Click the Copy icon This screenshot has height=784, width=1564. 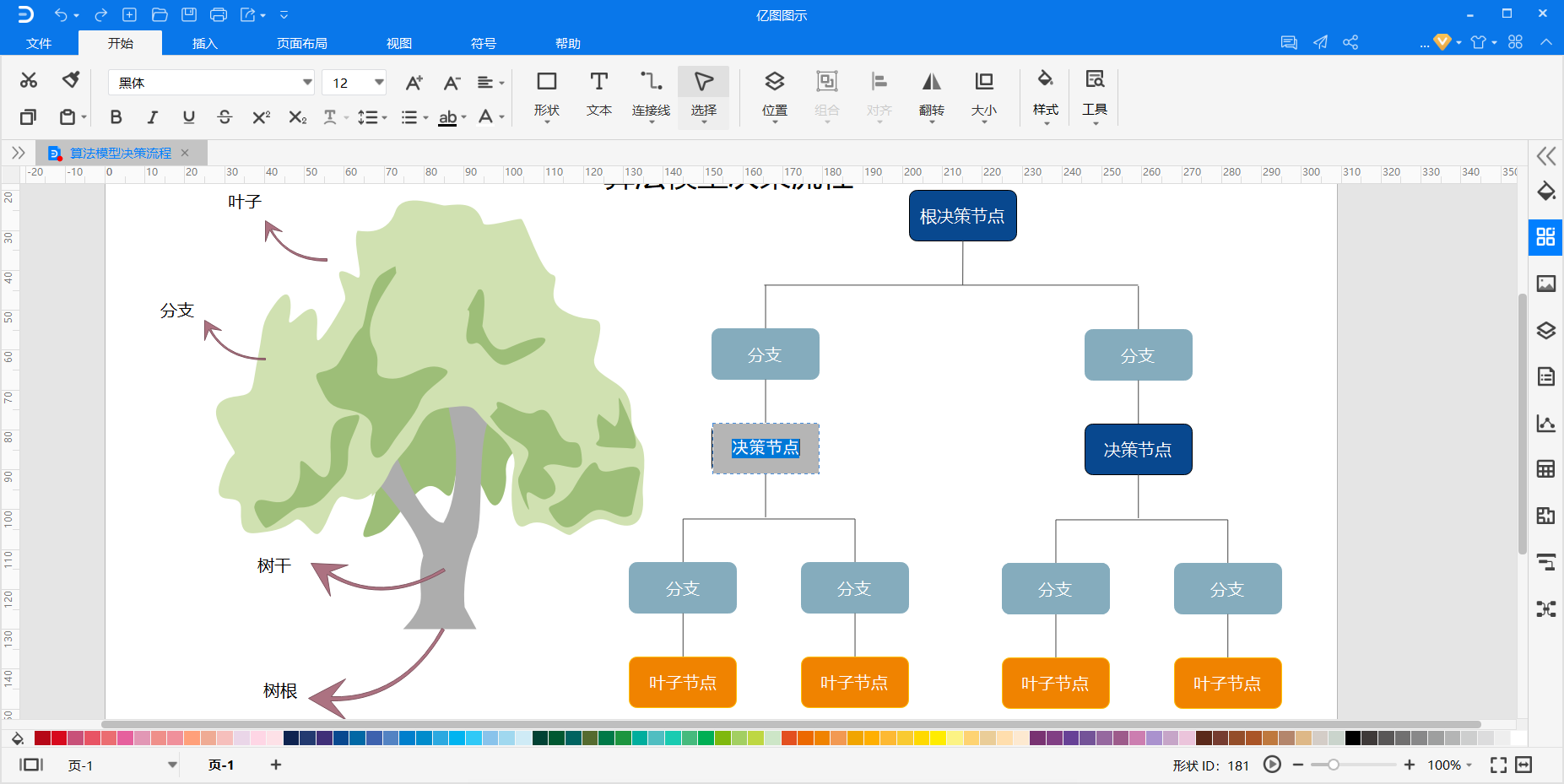point(28,116)
